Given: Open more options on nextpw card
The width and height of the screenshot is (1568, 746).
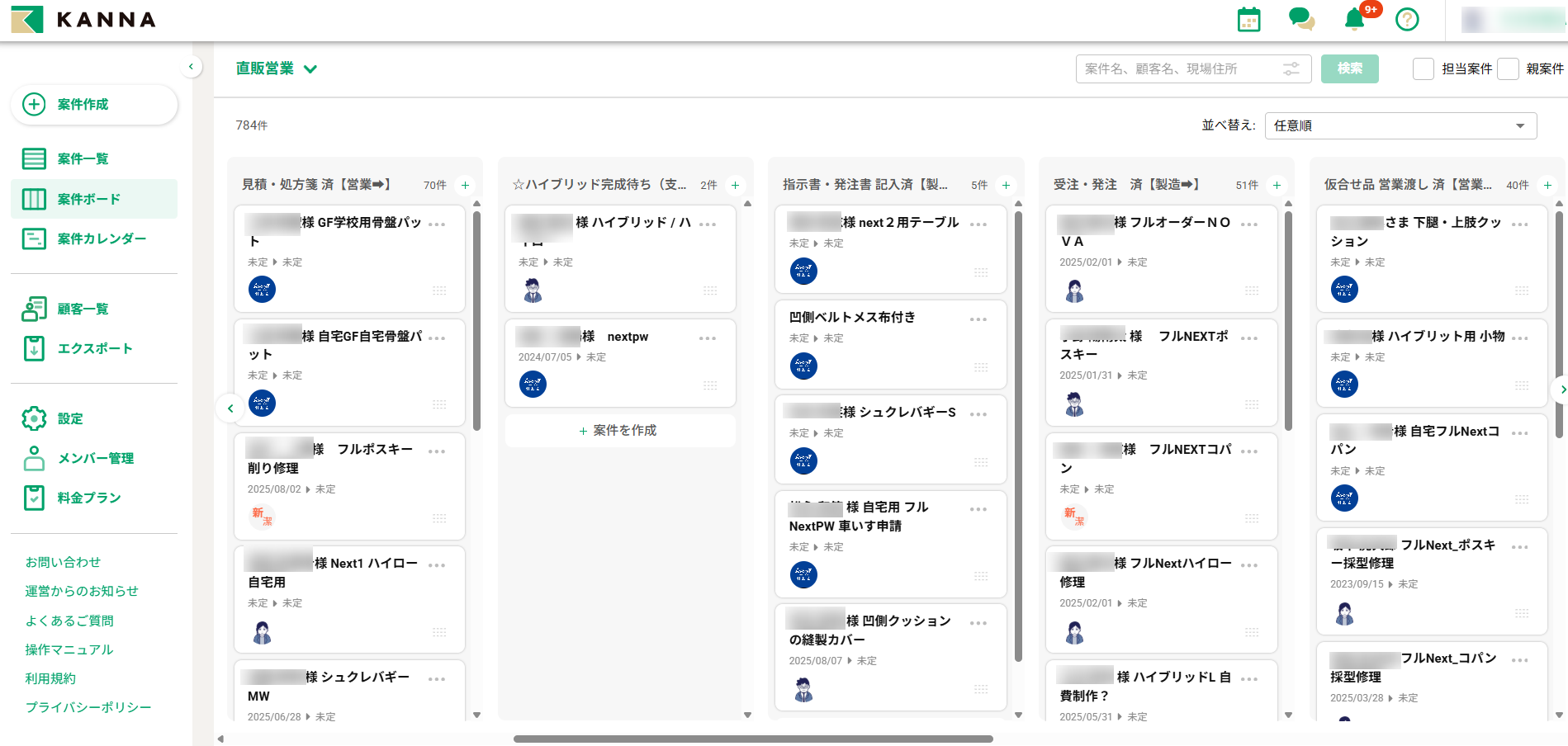Looking at the screenshot, I should click(708, 338).
